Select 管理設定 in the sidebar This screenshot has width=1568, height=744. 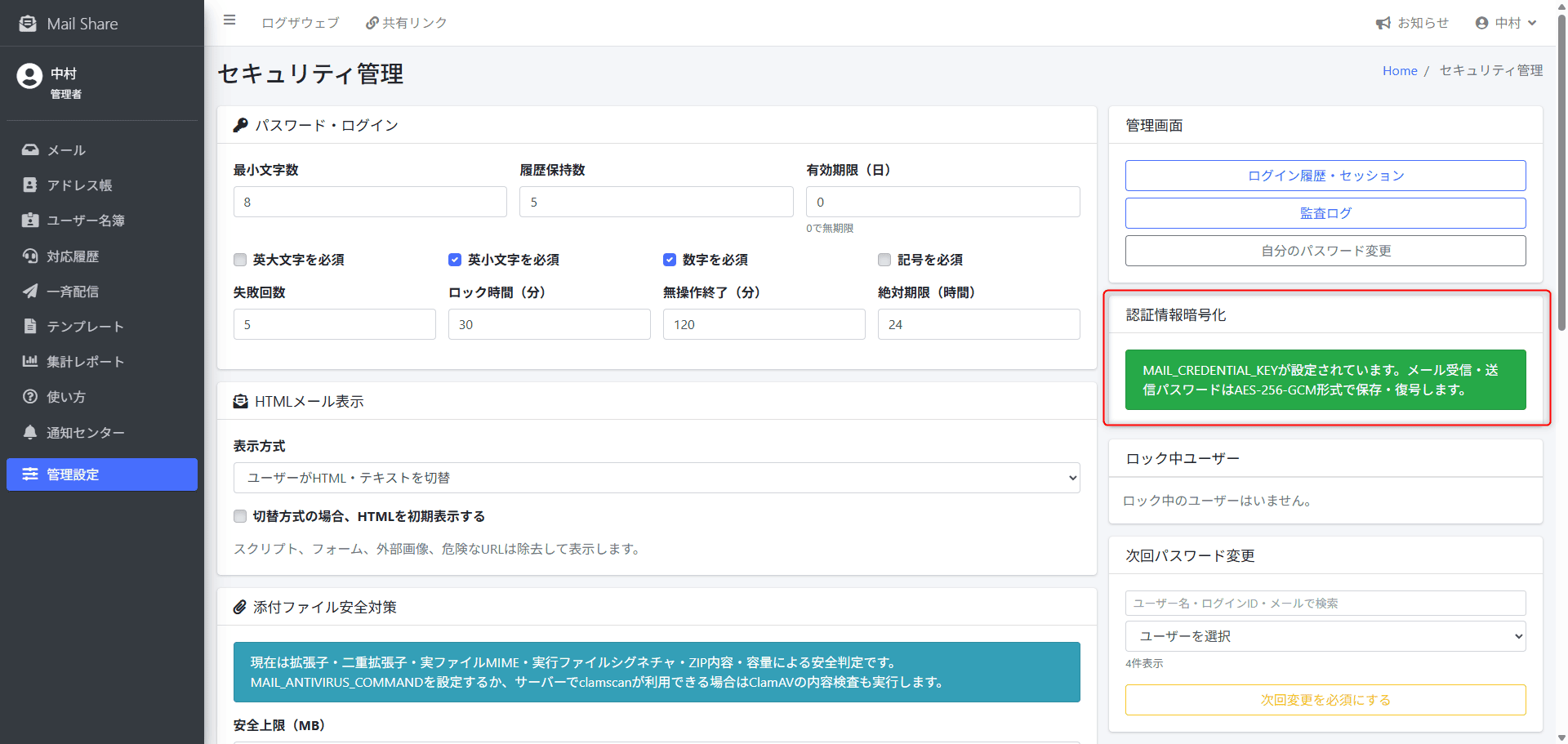tap(102, 474)
